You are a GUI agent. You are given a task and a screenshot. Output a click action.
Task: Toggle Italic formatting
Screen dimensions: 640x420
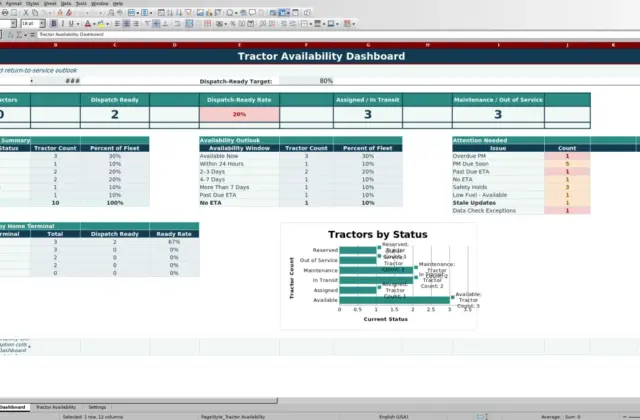click(x=62, y=24)
